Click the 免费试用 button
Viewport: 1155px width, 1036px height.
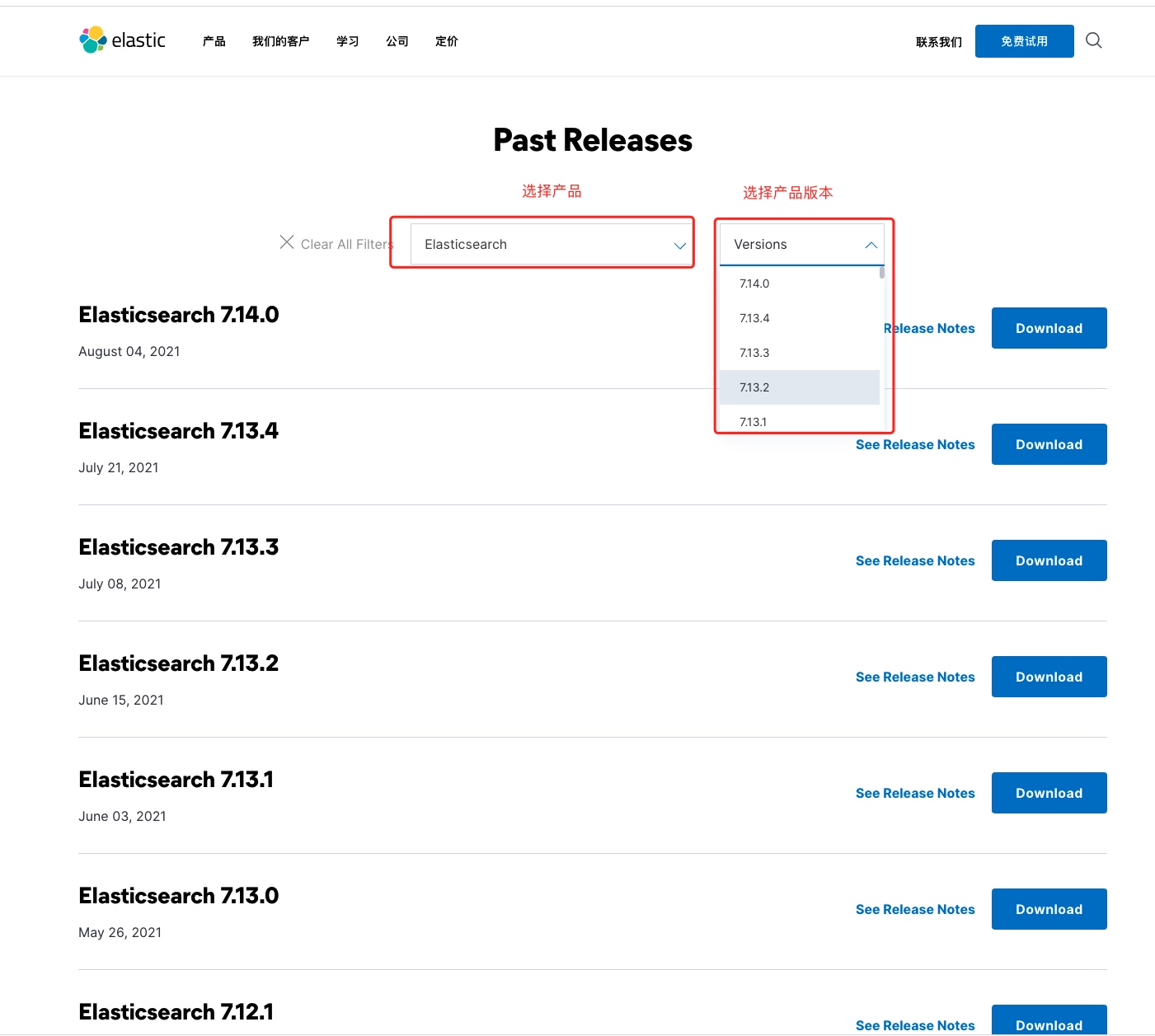point(1024,41)
